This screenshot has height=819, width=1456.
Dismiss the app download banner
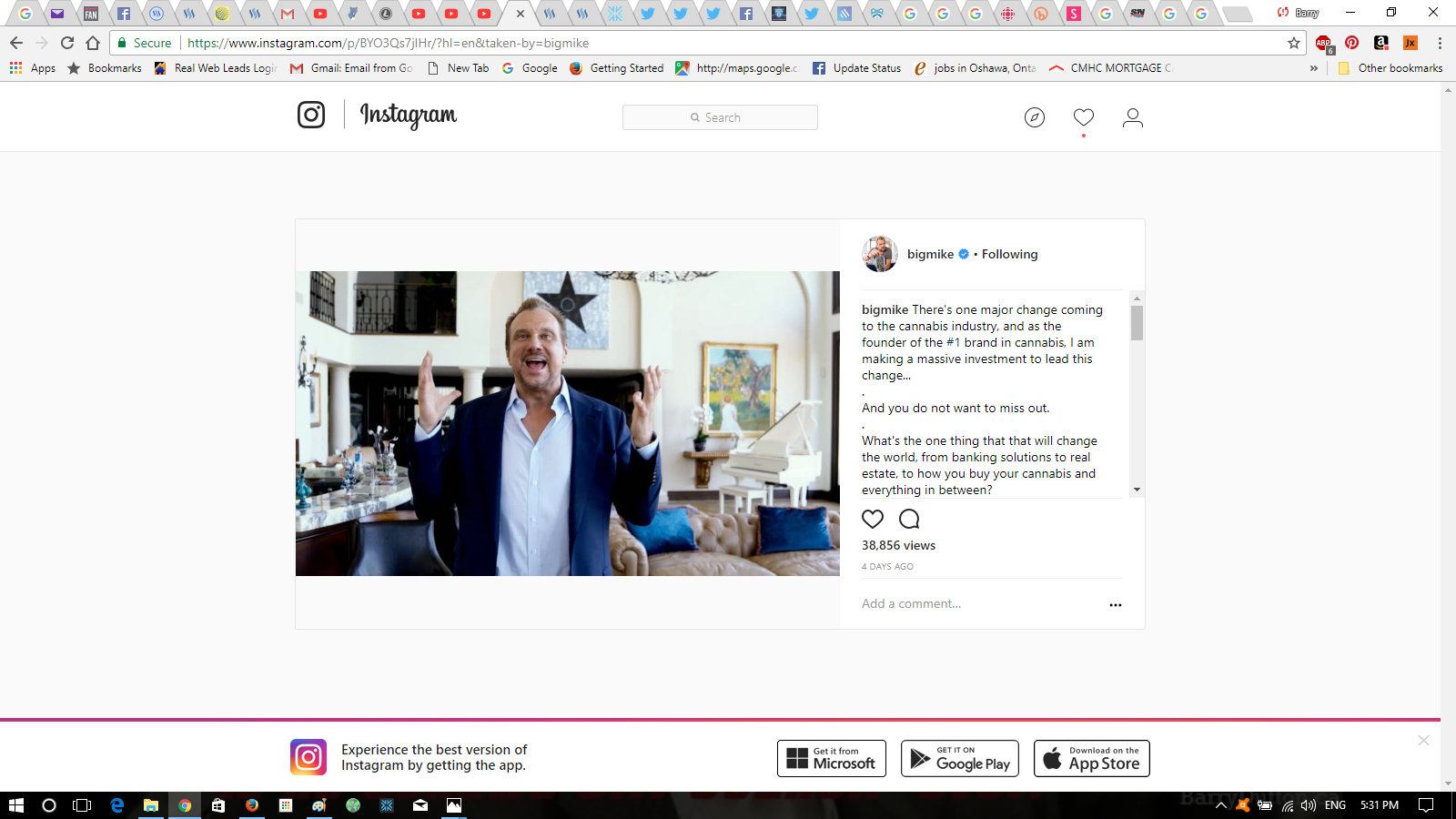[1423, 741]
